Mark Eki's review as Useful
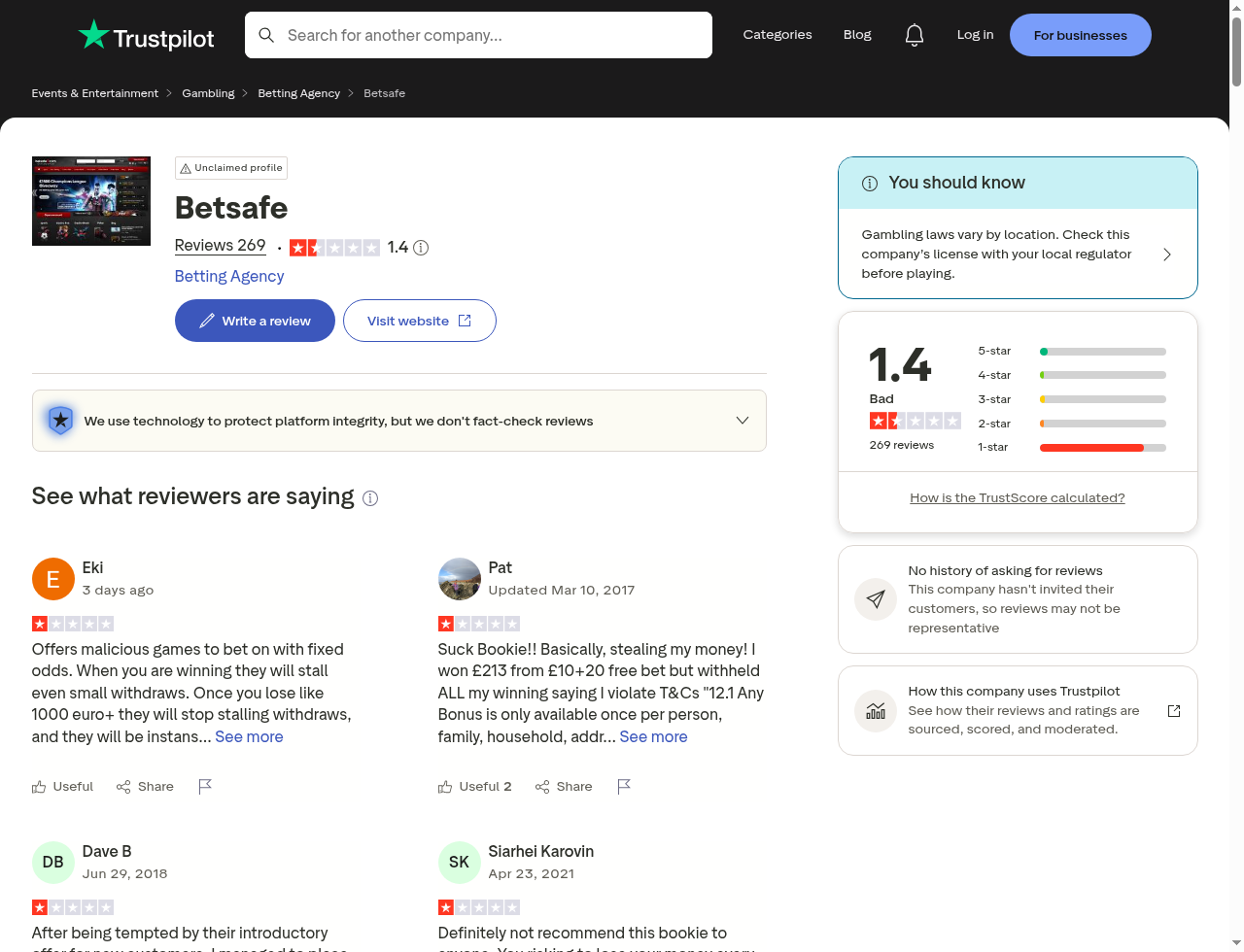This screenshot has height=952, width=1244. (63, 786)
